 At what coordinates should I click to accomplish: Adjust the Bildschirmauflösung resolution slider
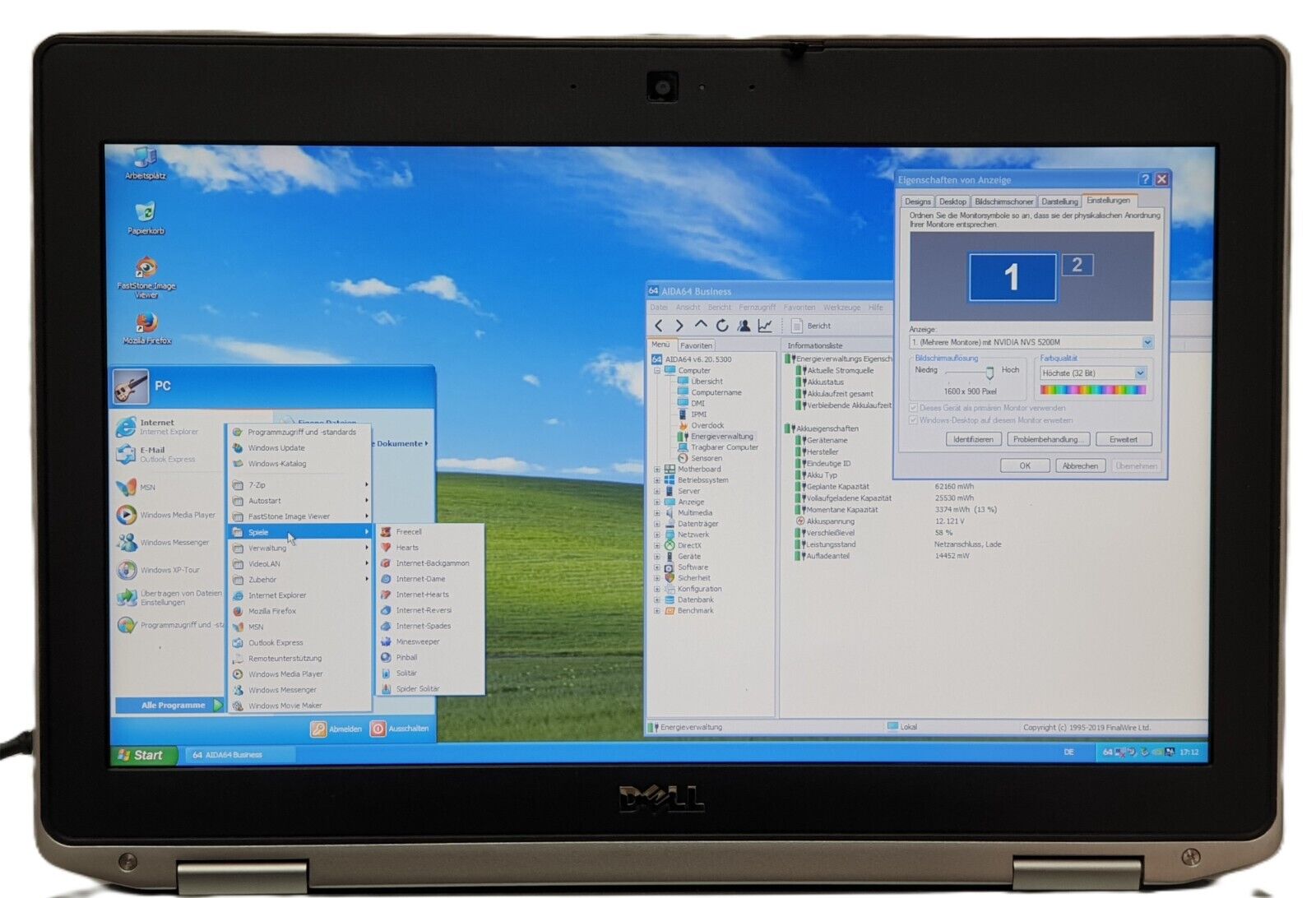(x=989, y=373)
